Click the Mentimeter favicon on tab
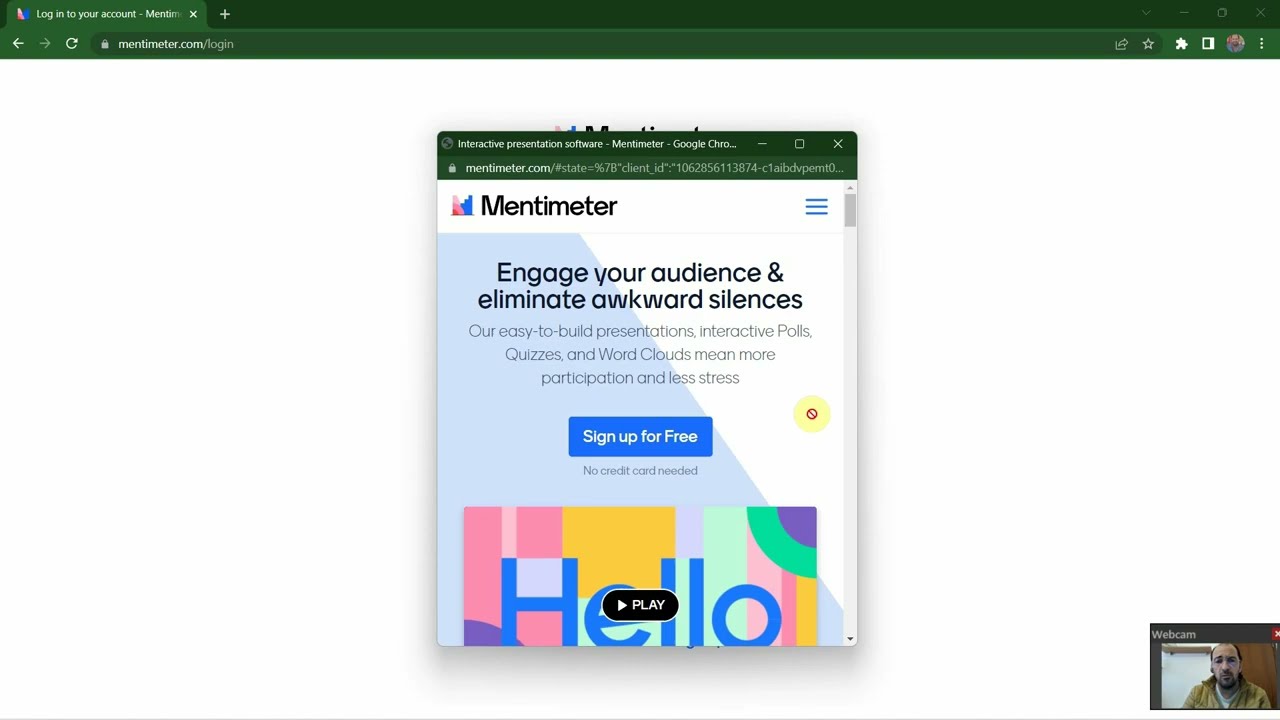The image size is (1280, 720). point(23,14)
